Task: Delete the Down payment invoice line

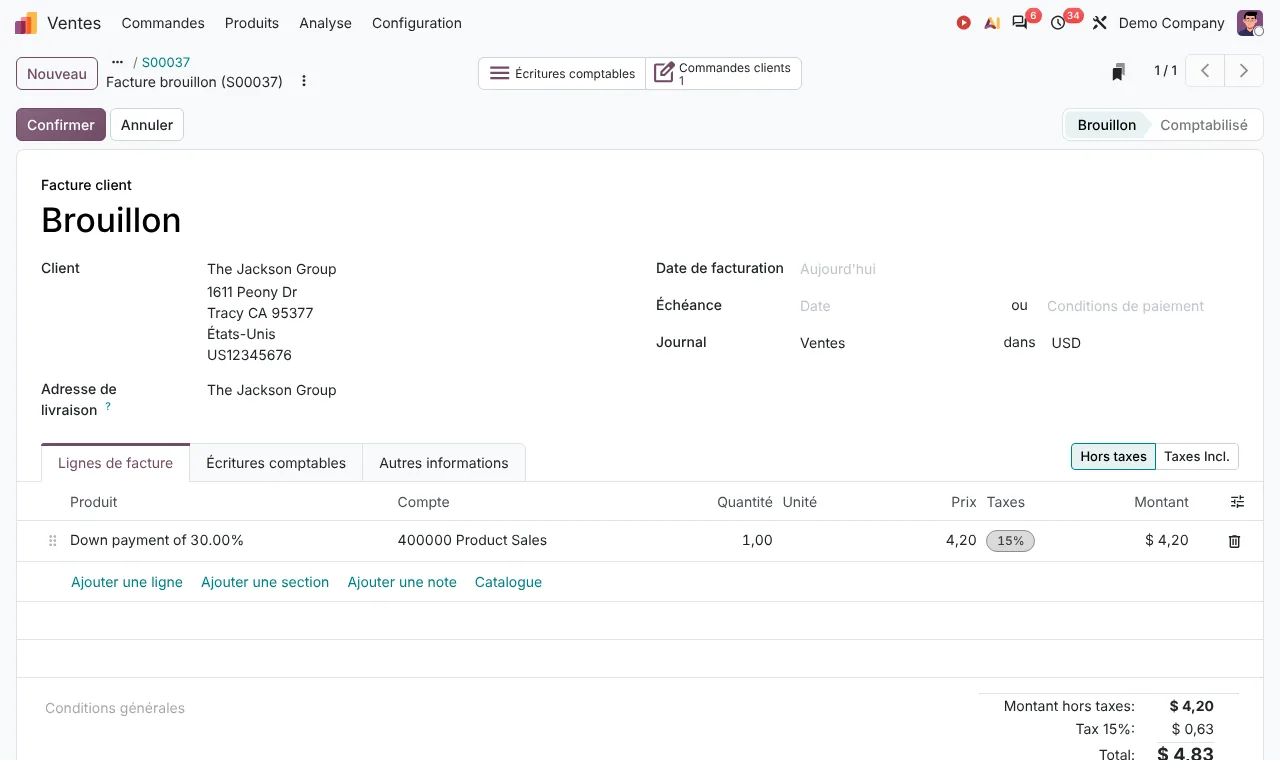Action: coord(1234,541)
